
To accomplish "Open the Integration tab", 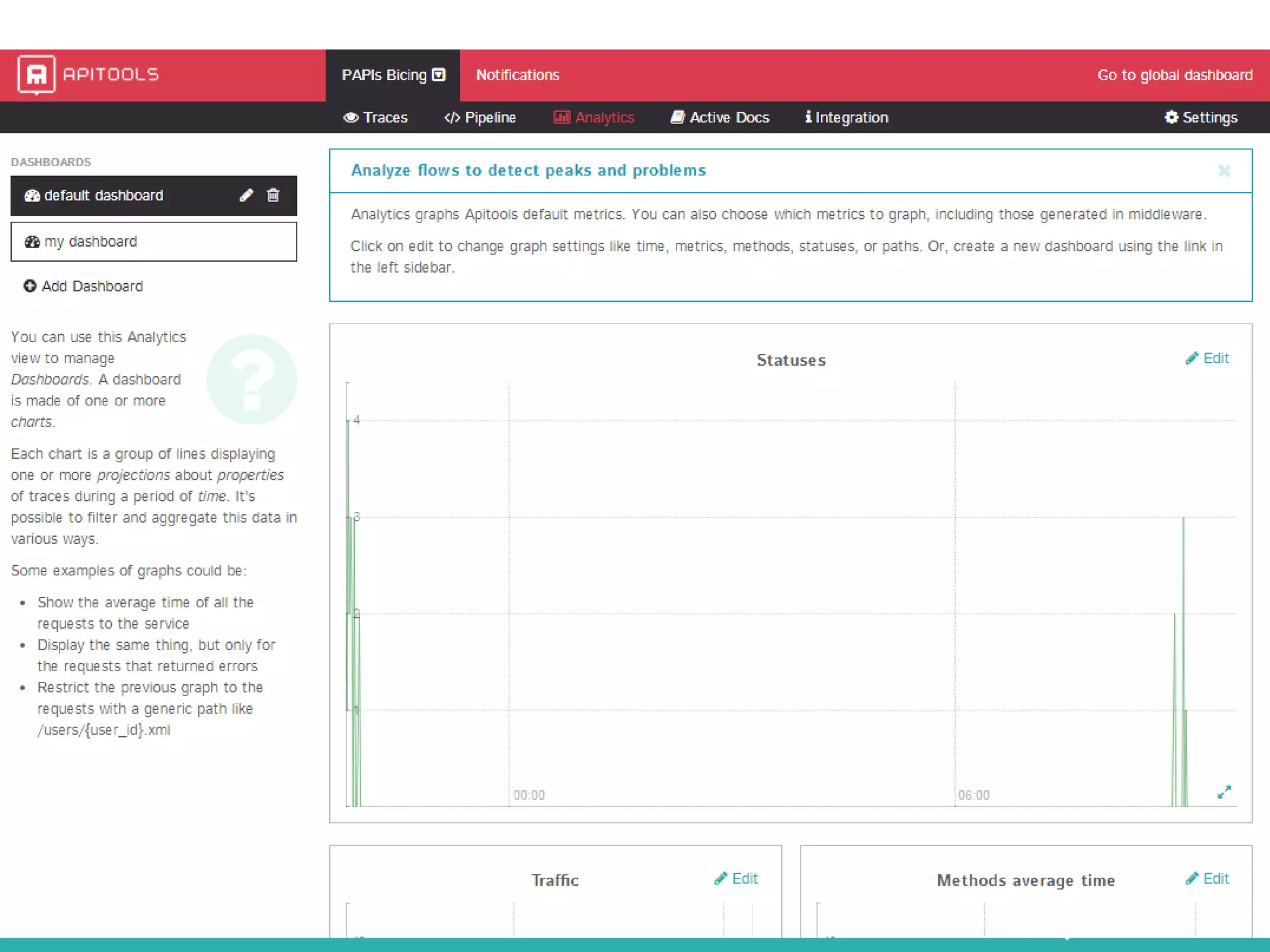I will pos(846,118).
